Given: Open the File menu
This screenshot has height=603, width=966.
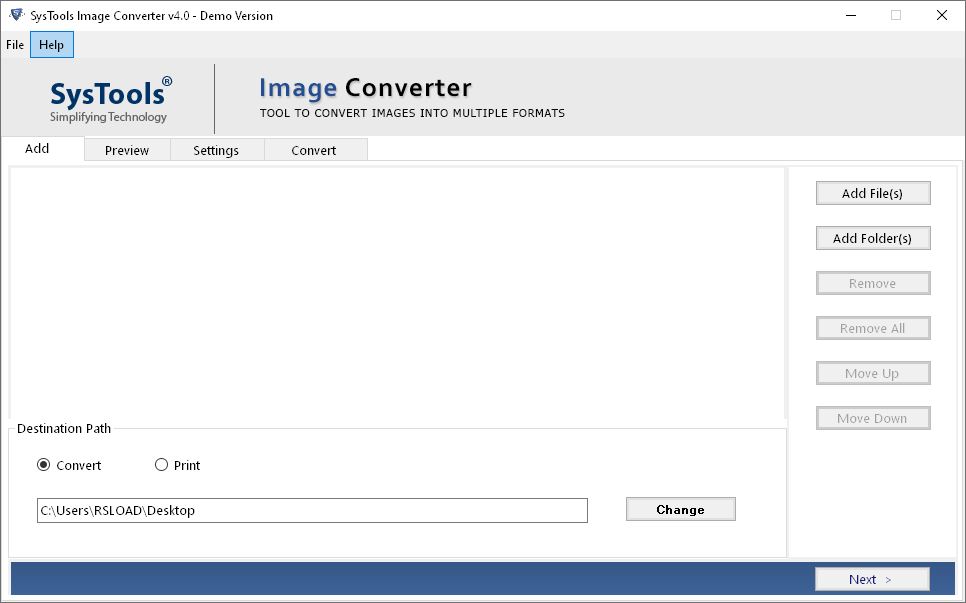Looking at the screenshot, I should point(14,44).
